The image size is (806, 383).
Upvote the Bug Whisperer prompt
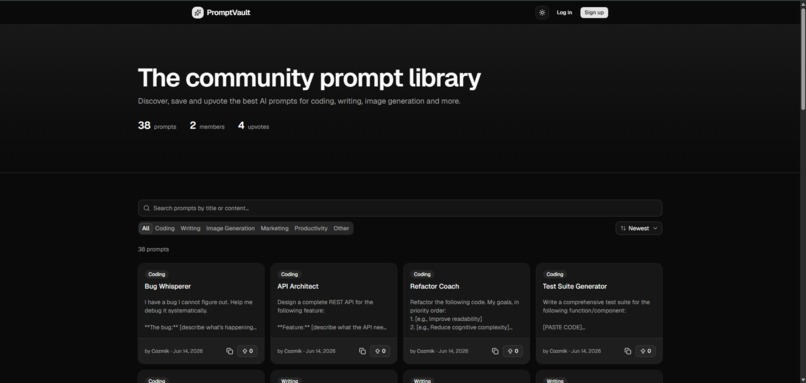(248, 351)
